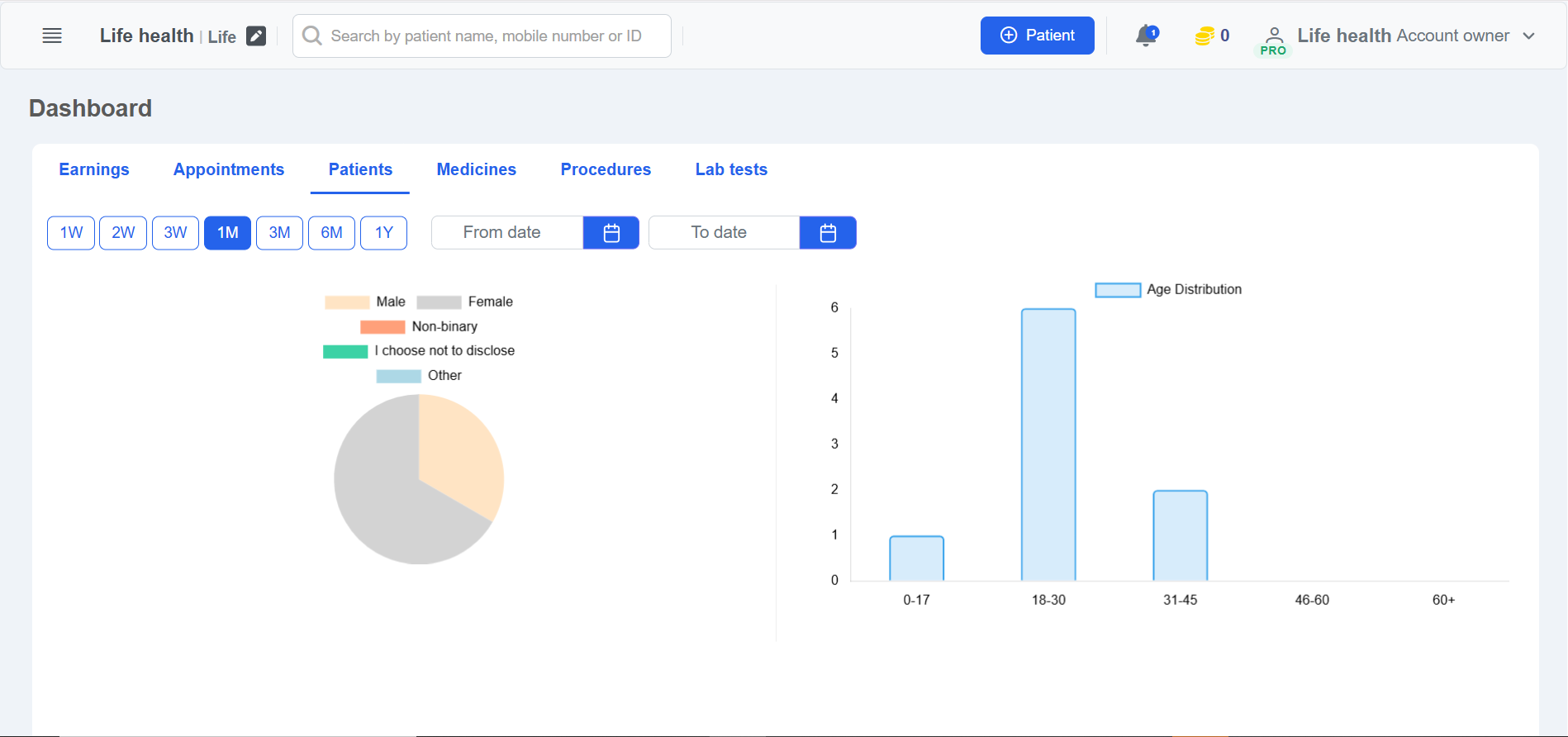Switch to the Appointments tab

click(229, 169)
